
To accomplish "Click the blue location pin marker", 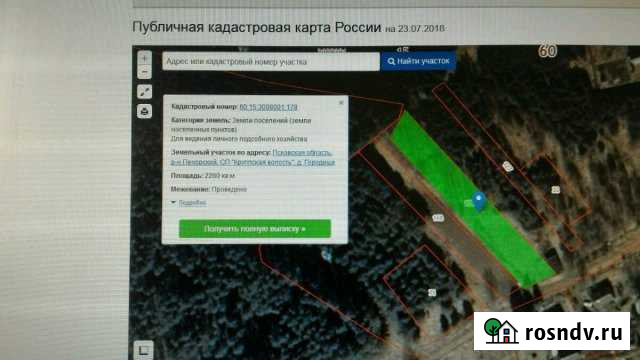I will point(479,202).
